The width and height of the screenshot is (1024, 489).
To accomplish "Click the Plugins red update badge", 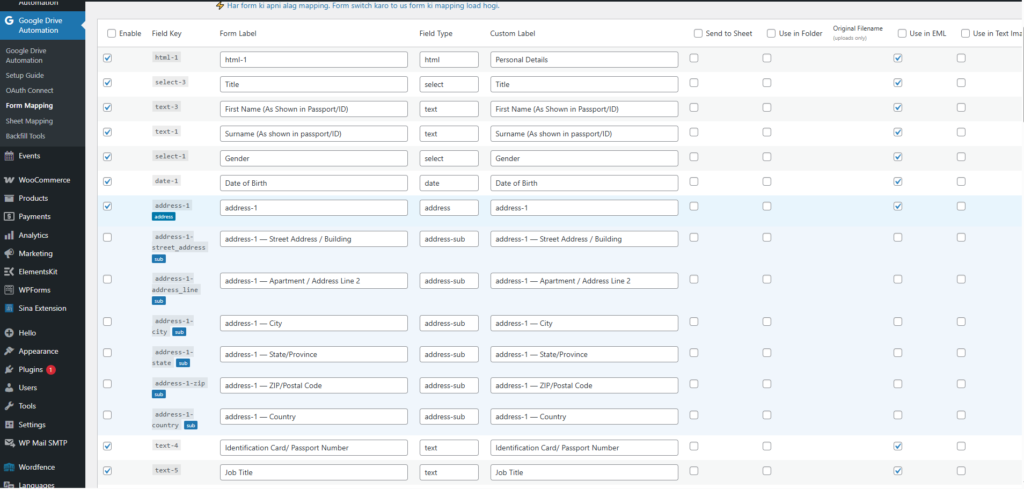I will coord(51,370).
